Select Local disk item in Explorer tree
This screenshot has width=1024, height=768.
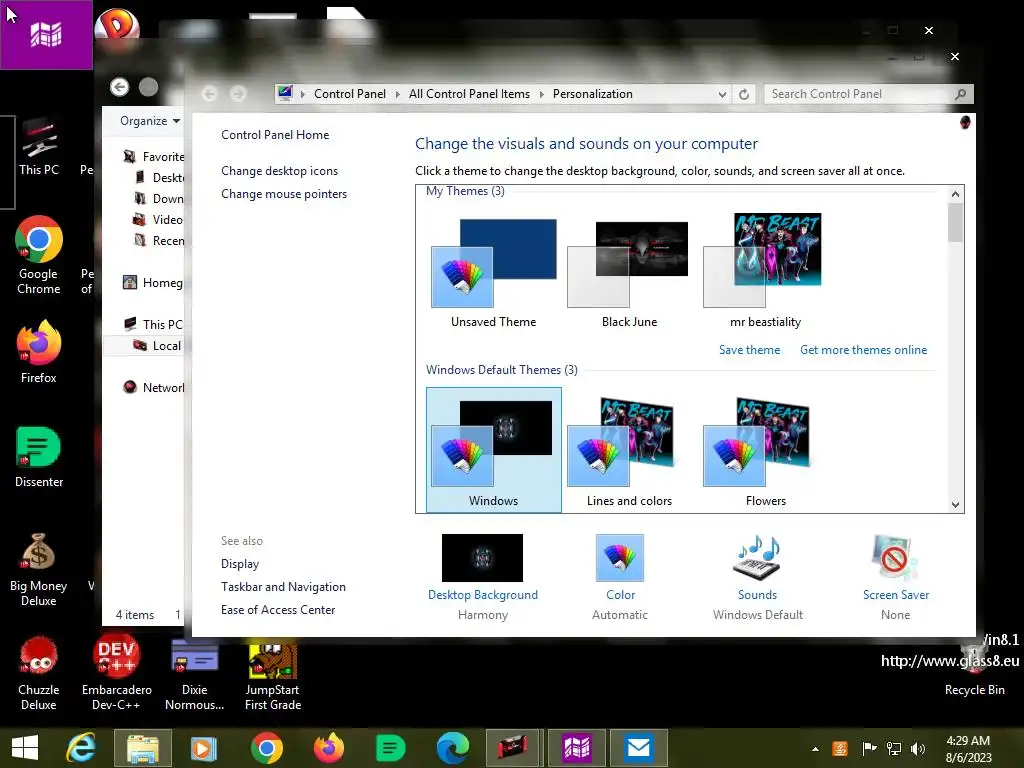coord(157,345)
